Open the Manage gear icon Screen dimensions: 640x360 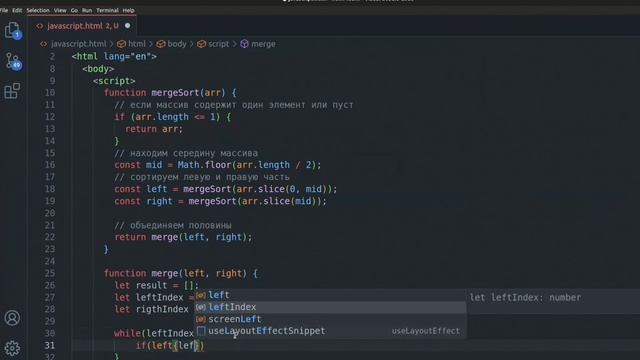tap(12, 348)
